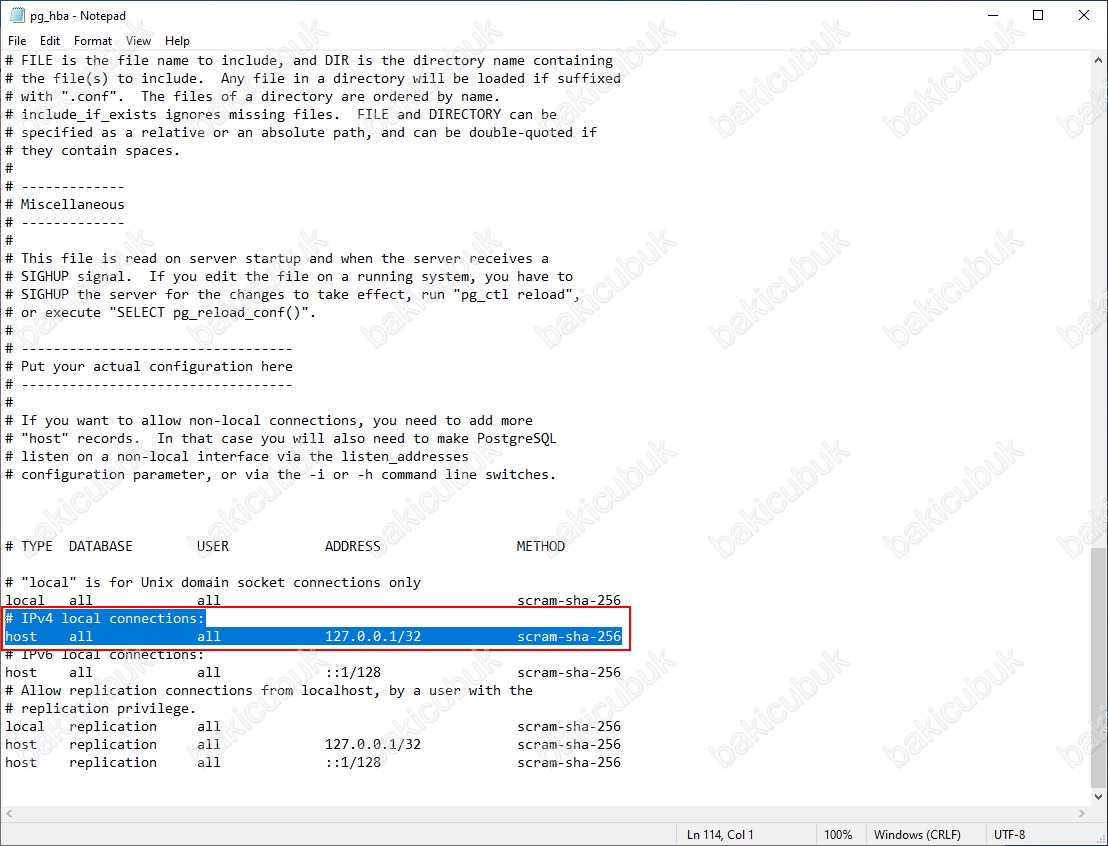Close the pg_hba Notepad window
1108x846 pixels.
1084,15
